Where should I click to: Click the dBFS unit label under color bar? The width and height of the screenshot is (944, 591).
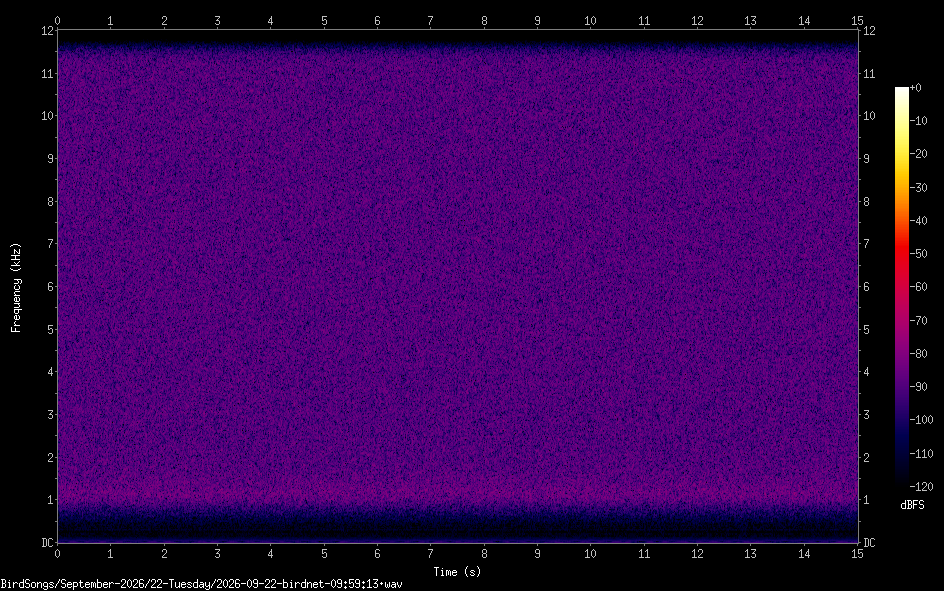click(x=912, y=505)
